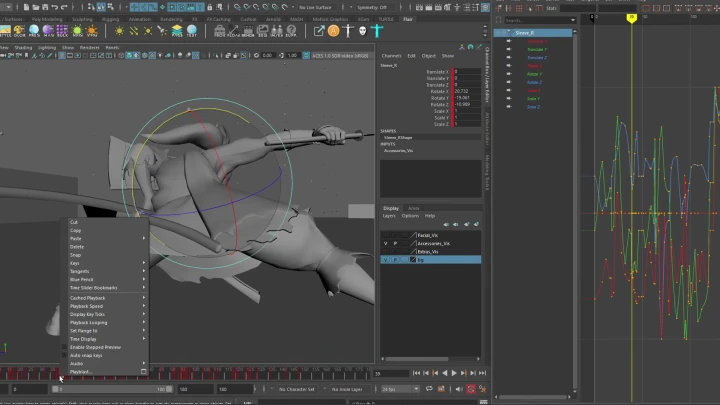
Task: Open the Symmetry: Off dropdown
Action: pos(376,7)
